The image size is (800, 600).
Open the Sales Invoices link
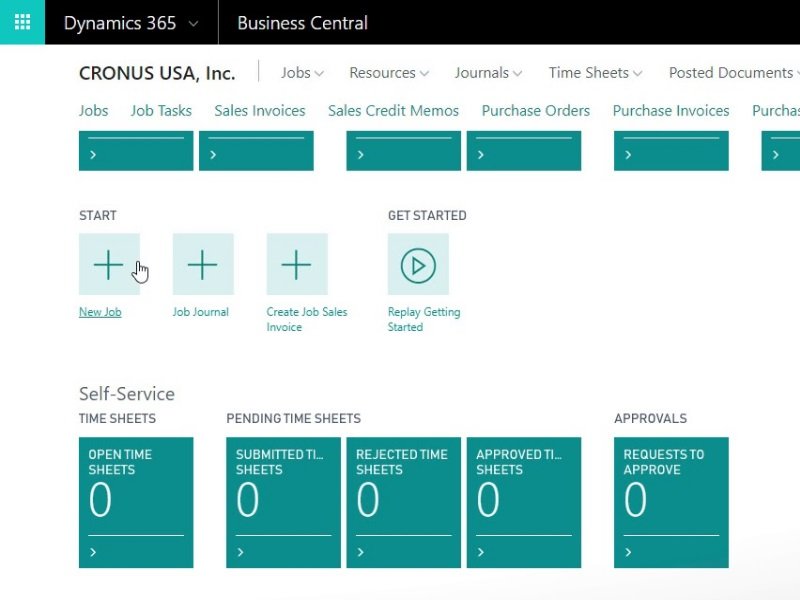coord(260,111)
